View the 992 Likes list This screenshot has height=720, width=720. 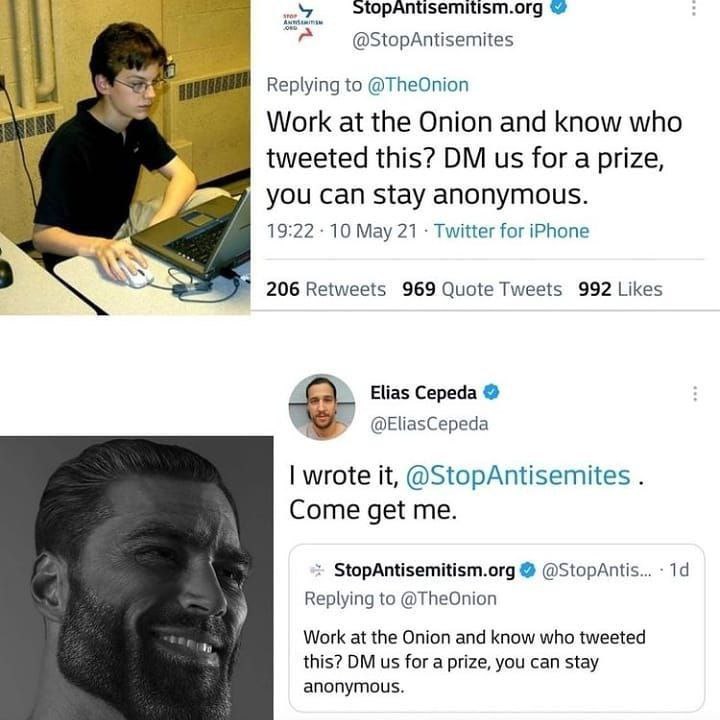click(x=620, y=289)
